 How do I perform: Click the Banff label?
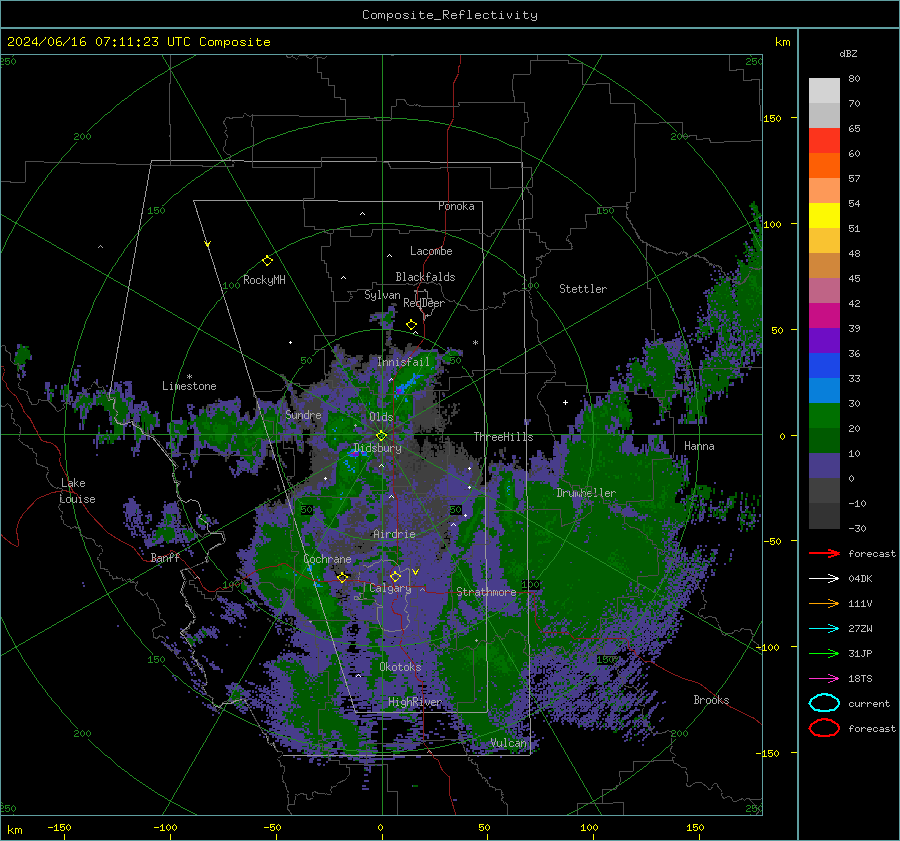click(165, 558)
